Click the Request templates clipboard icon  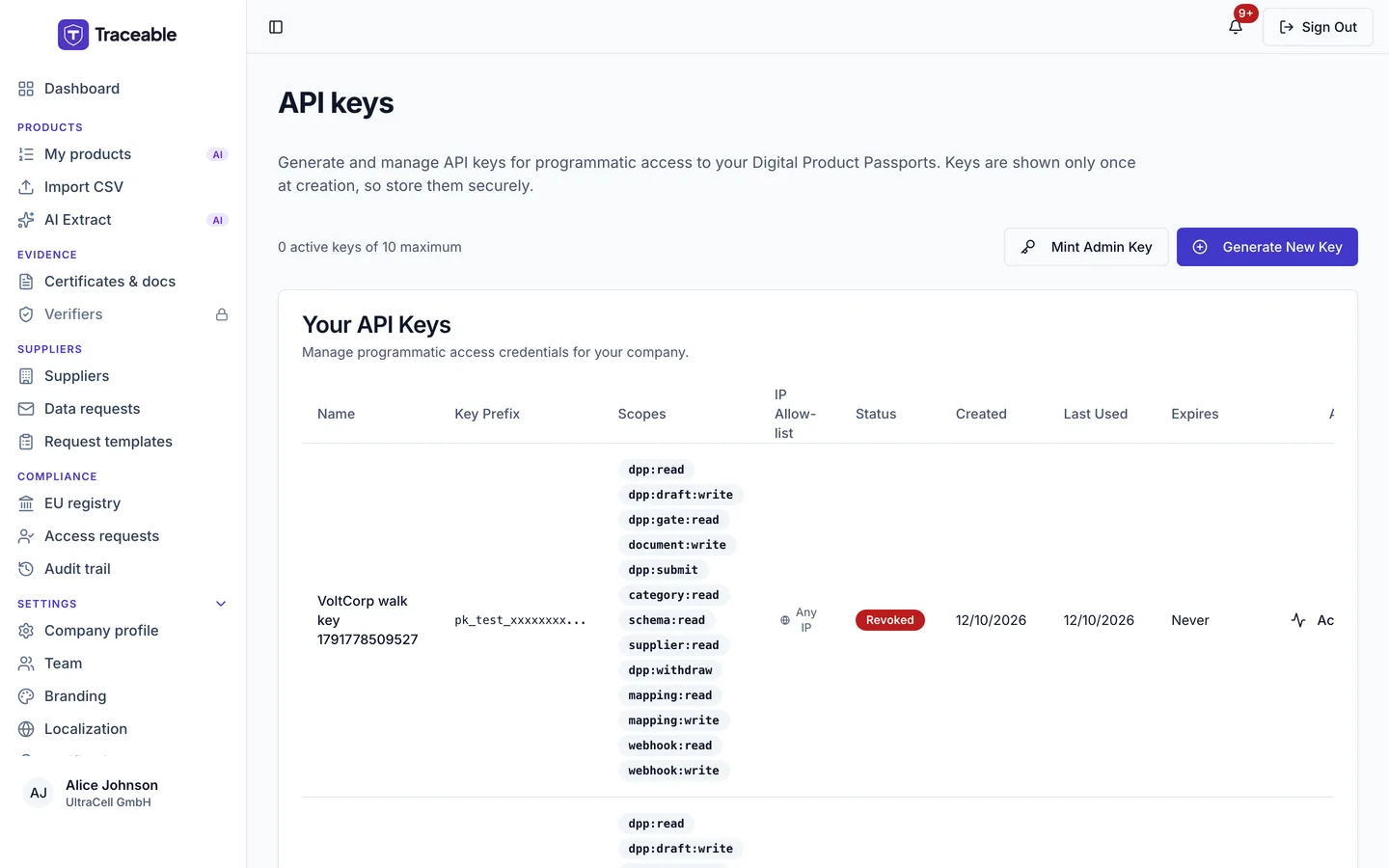(x=26, y=442)
